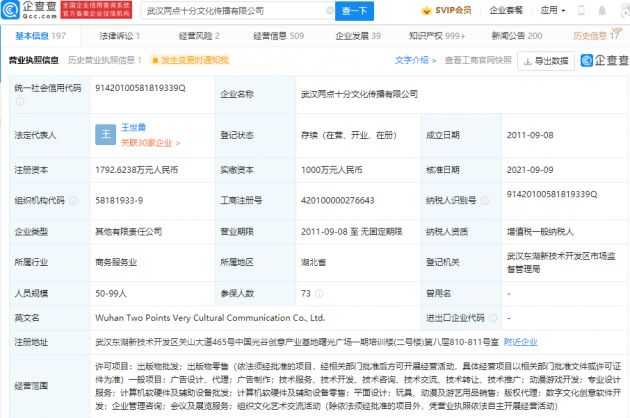Viewport: 630px width, 418px height.
Task: Click registration authority 武汉东湖新技术开发区市场监督管理局
Action: 561,262
